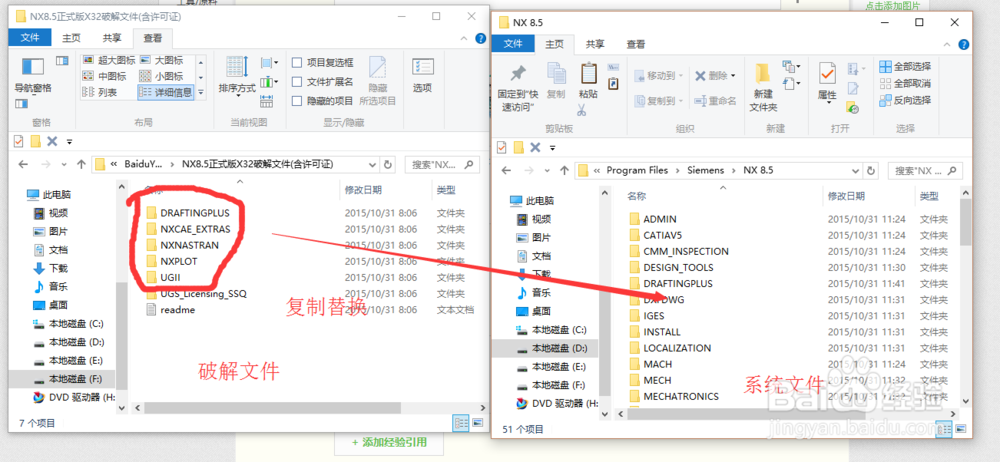Open the quick access customize dropdown, left window
Viewport: 1000px width, 462px height.
[69, 142]
